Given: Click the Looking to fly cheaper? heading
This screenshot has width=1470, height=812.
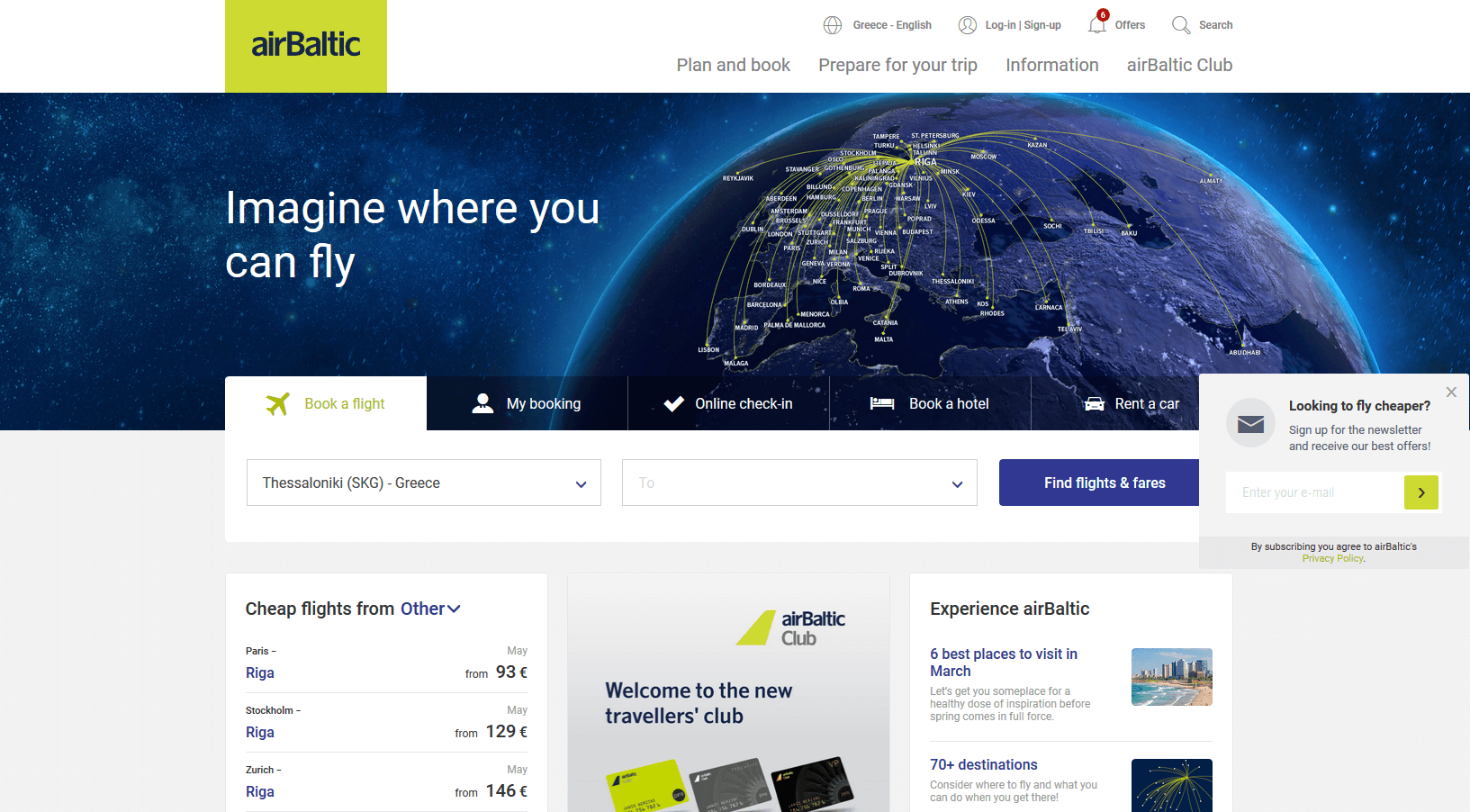Looking at the screenshot, I should click(x=1359, y=406).
